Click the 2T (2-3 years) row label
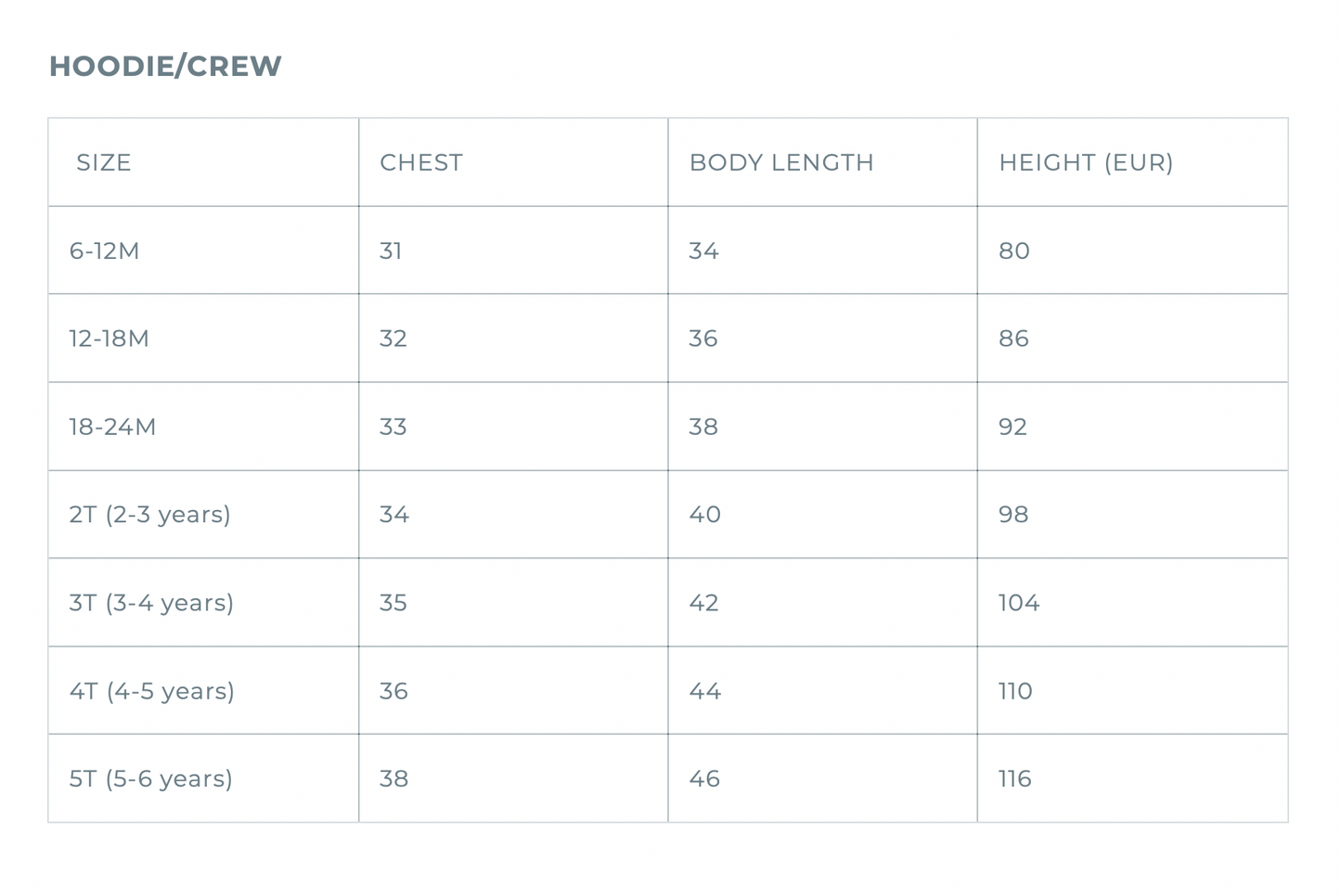Image resolution: width=1341 pixels, height=896 pixels. point(149,515)
